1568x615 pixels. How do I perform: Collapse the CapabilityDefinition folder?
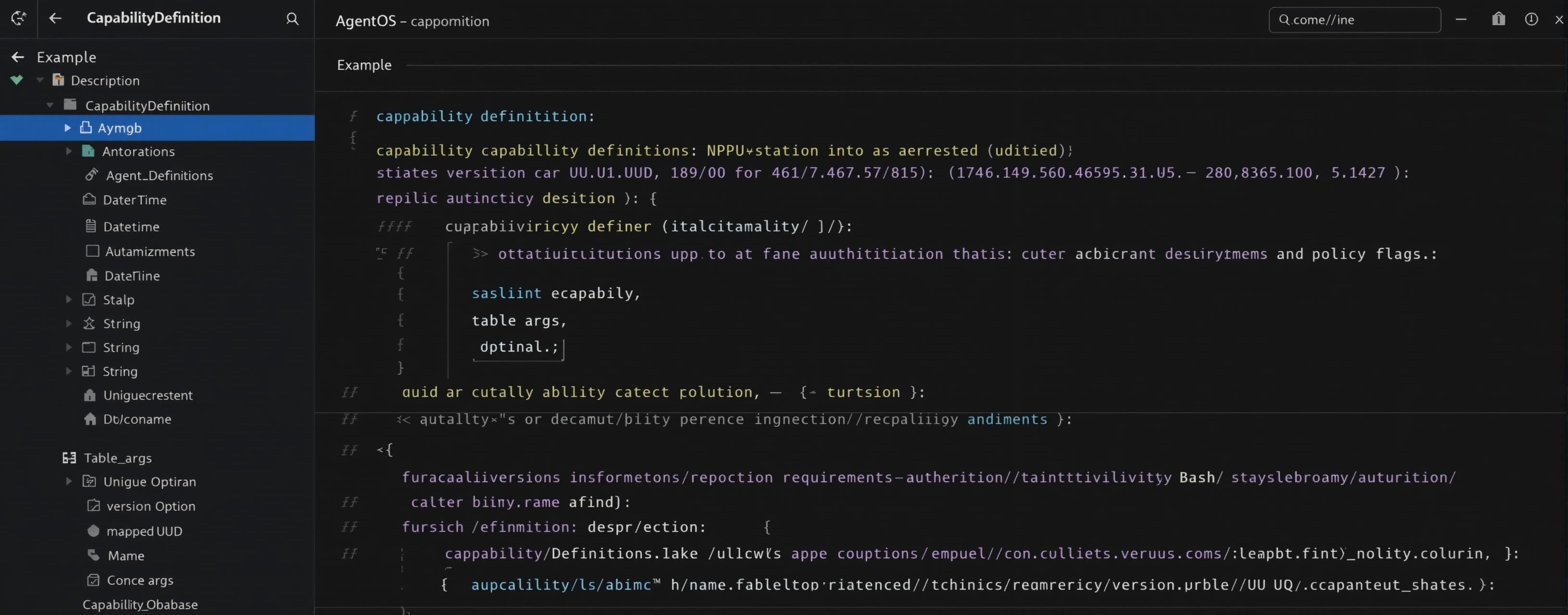pos(50,105)
